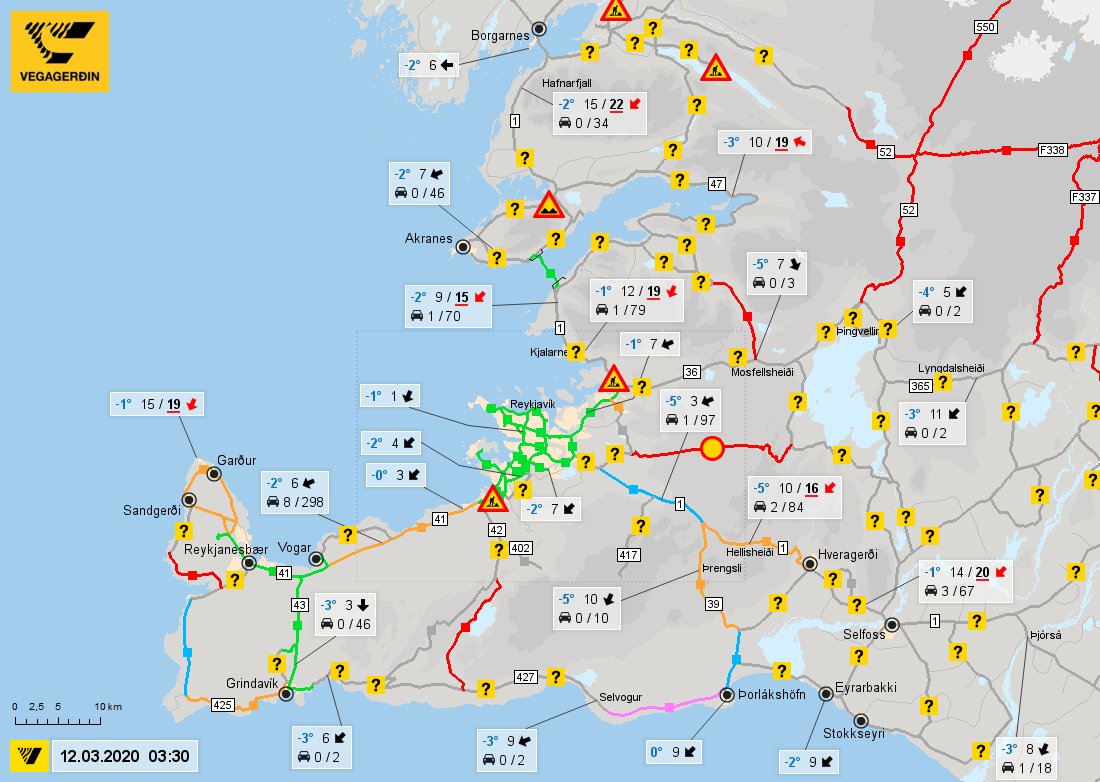The height and width of the screenshot is (782, 1100).
Task: Click the yellow circle marker on the red road
Action: pyautogui.click(x=712, y=448)
